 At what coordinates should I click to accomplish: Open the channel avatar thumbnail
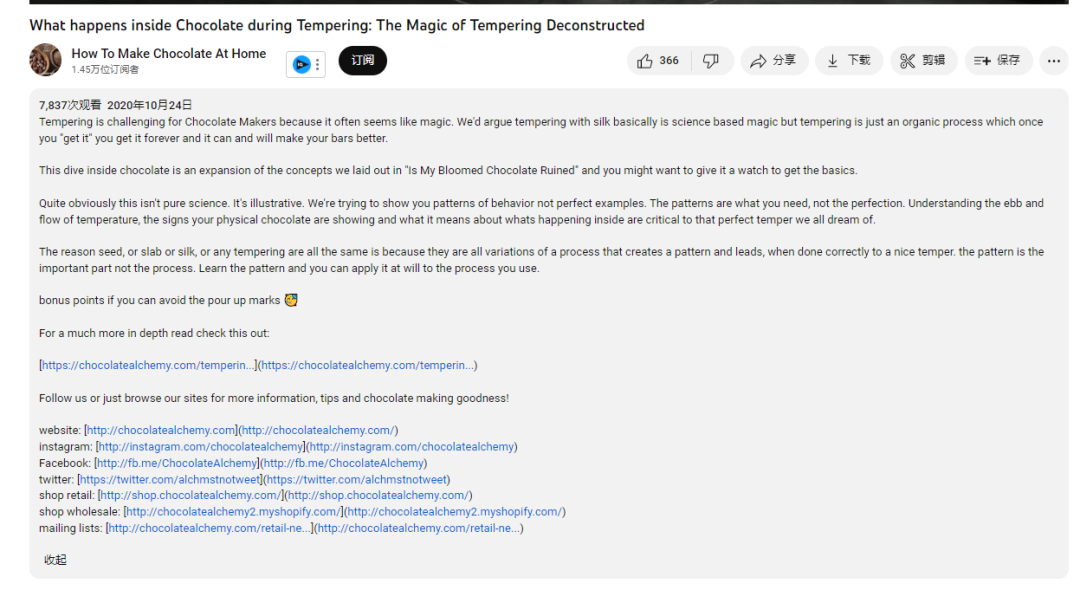tap(45, 60)
